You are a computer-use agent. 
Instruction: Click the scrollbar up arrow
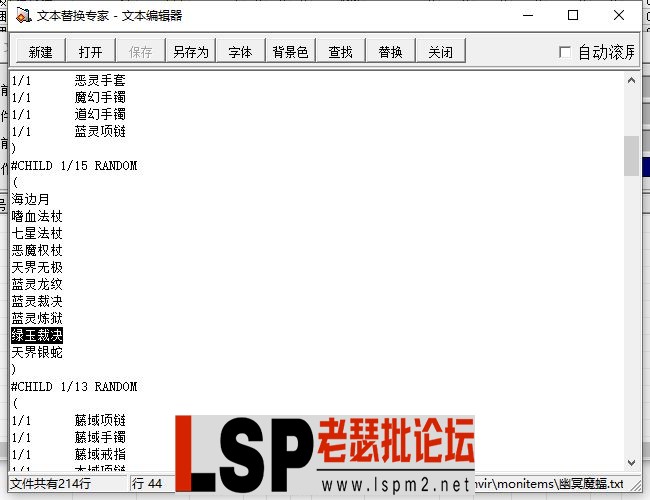click(631, 80)
